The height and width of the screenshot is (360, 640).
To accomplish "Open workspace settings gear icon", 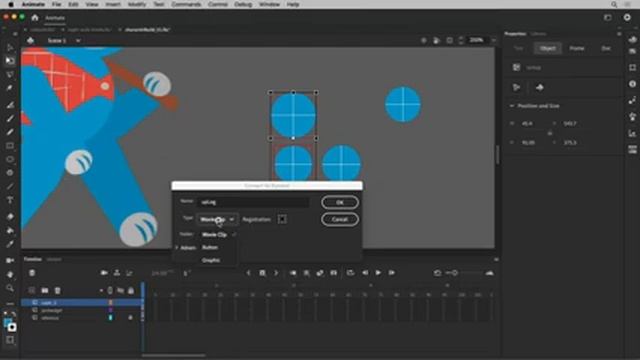I will pos(627,18).
